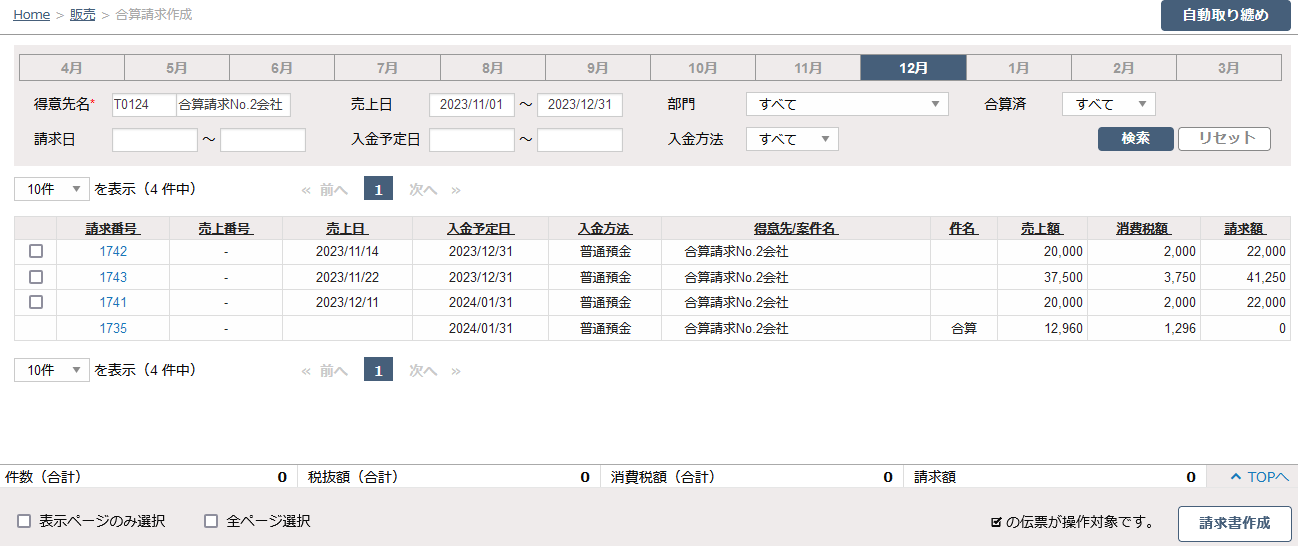
Task: Click the TOPへ link
Action: (x=1259, y=477)
